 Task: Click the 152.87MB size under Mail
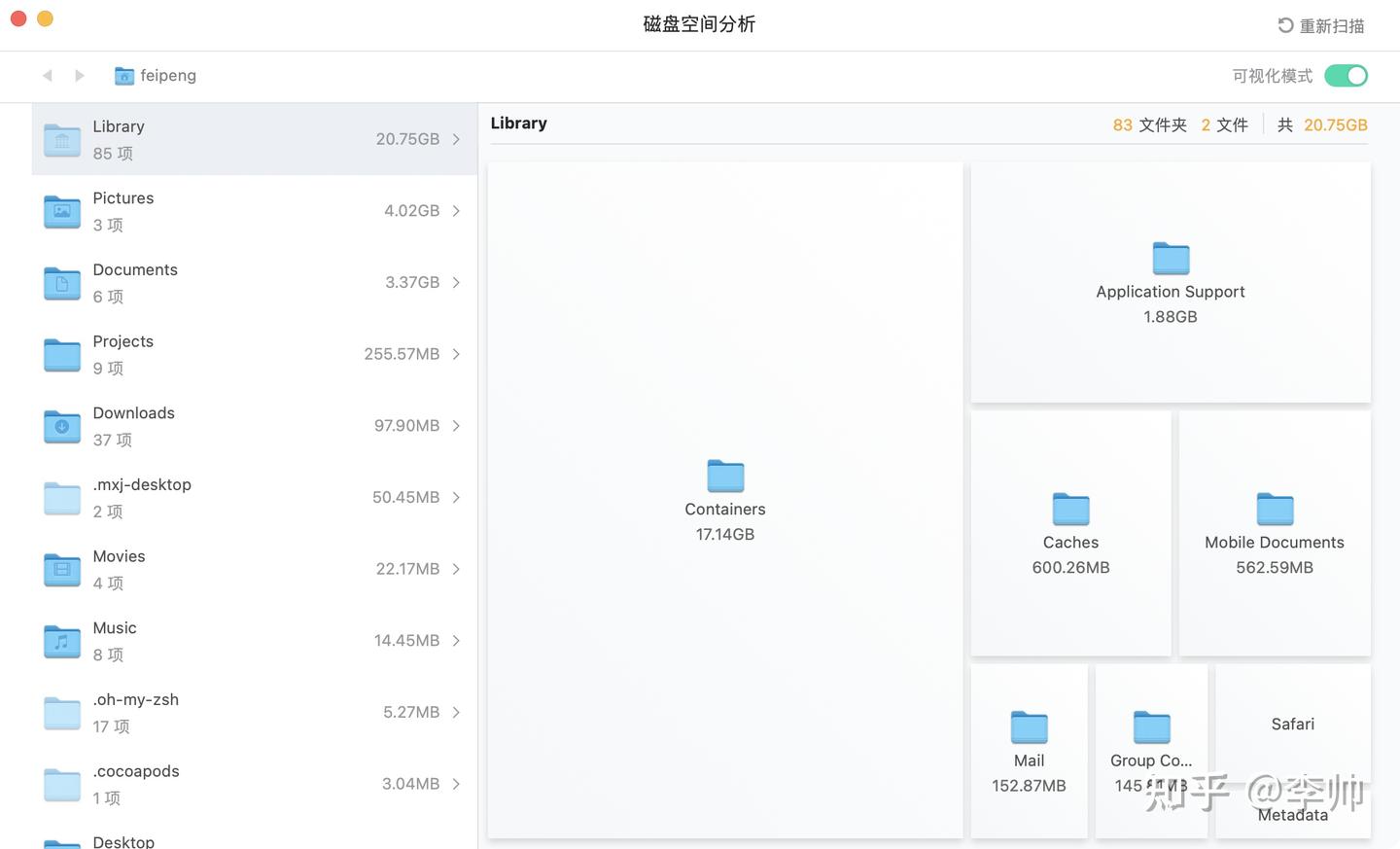tap(1029, 785)
